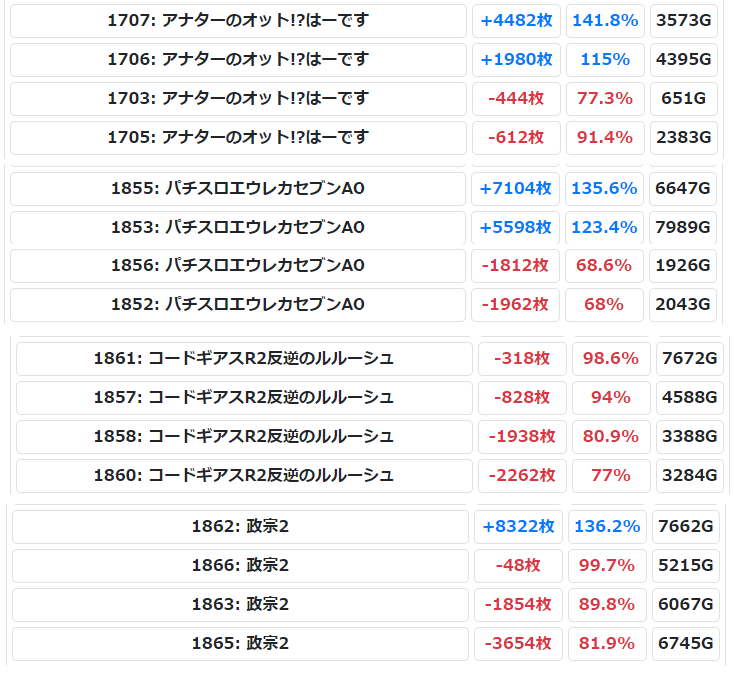This screenshot has width=734, height=674.
Task: Select machine 1852 パチスロエウレカセブンAO
Action: (x=238, y=305)
